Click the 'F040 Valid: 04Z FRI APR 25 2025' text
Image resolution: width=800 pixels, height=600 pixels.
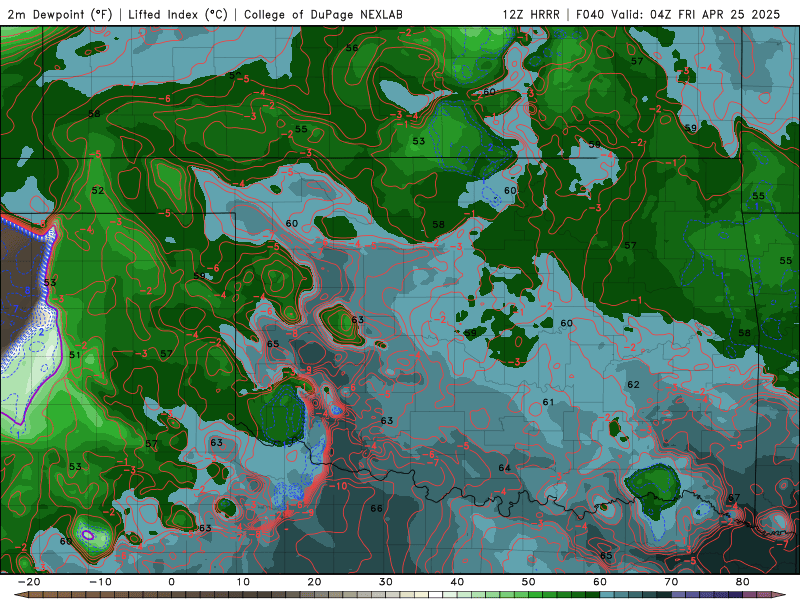point(678,14)
